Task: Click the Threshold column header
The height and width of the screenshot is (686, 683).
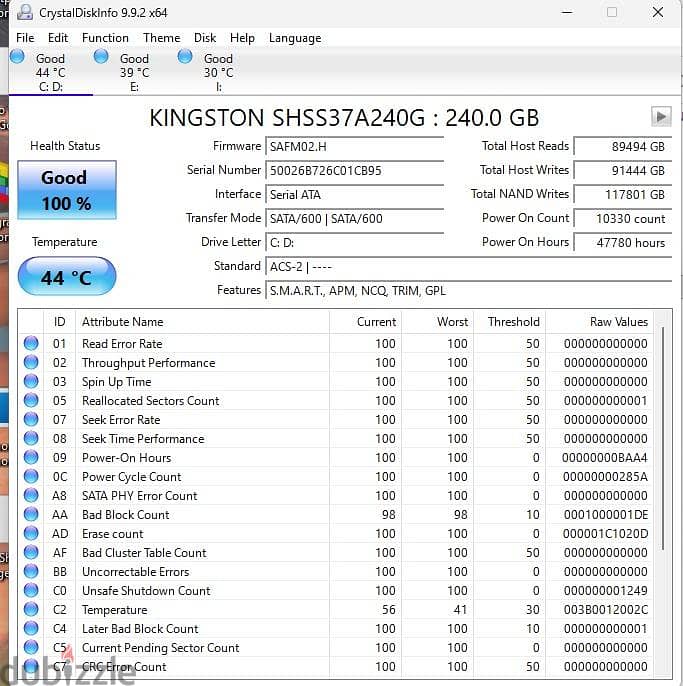Action: 510,322
